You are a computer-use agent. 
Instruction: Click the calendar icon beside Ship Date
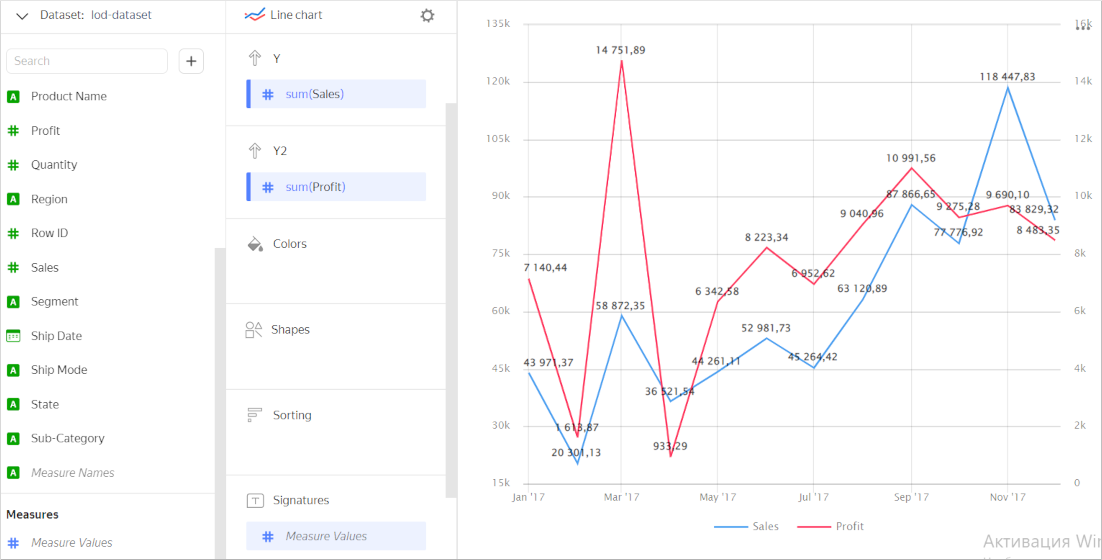tap(14, 336)
